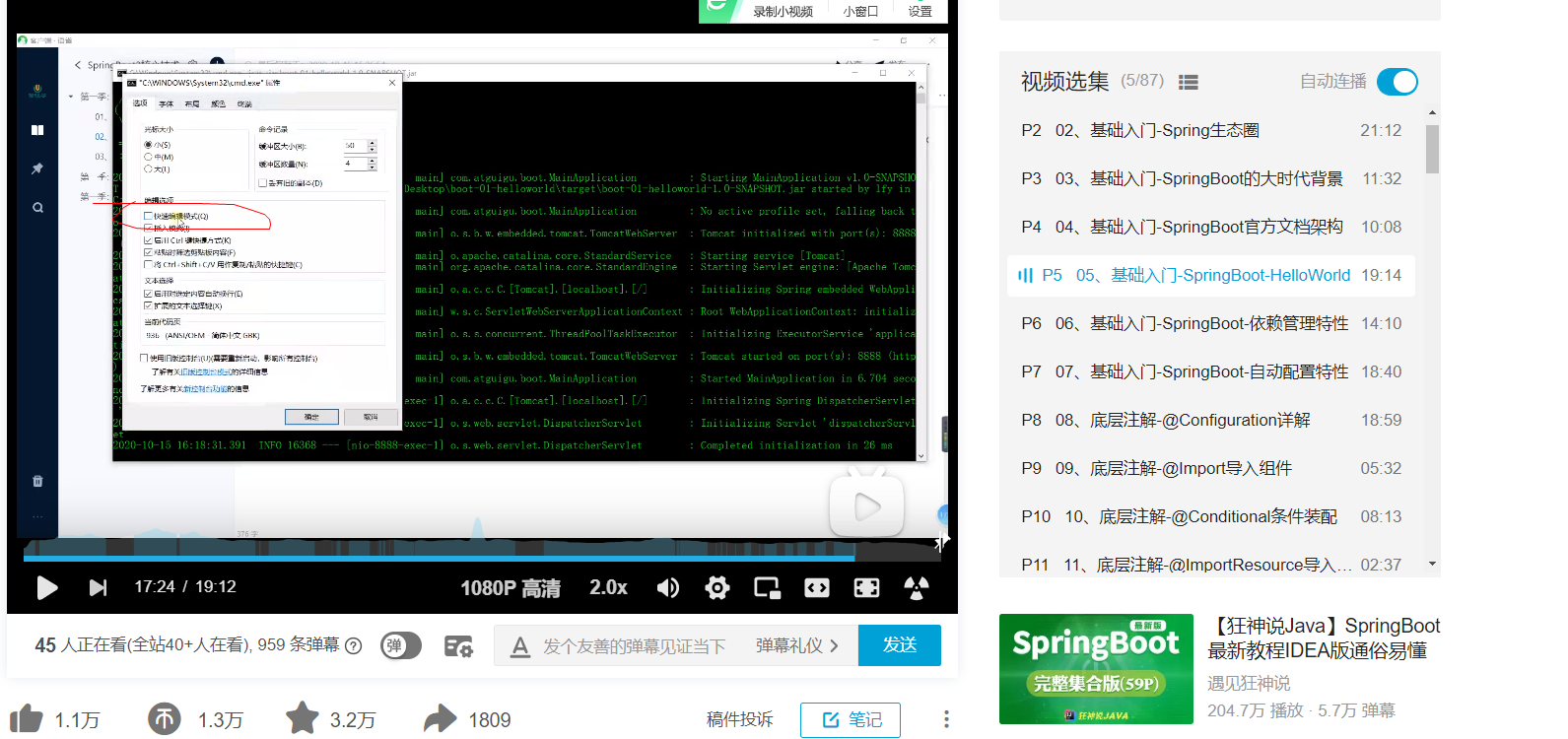
Task: Open the 笔记 notes button
Action: (x=852, y=720)
